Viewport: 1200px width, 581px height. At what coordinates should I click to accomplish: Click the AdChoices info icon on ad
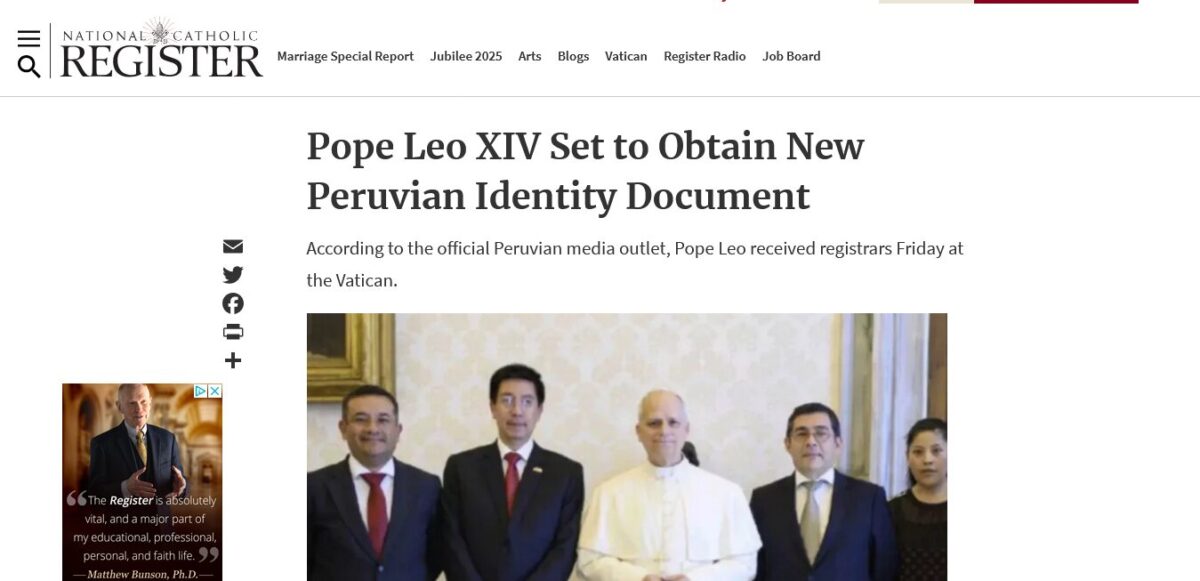click(200, 391)
